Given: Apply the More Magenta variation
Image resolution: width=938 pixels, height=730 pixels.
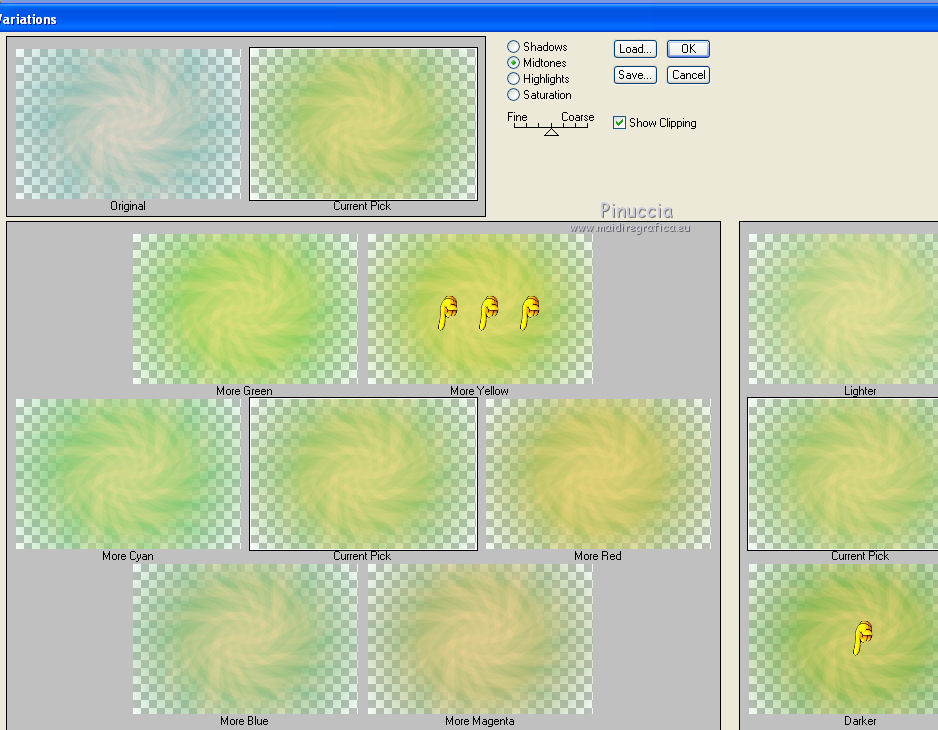Looking at the screenshot, I should pyautogui.click(x=480, y=639).
